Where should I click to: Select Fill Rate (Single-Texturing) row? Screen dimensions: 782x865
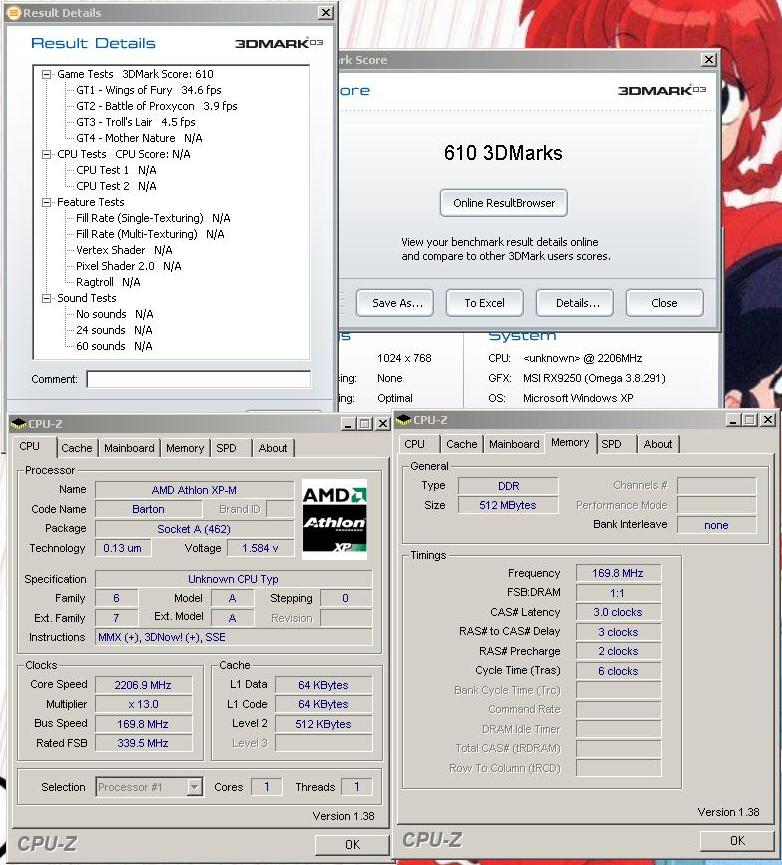pyautogui.click(x=153, y=218)
